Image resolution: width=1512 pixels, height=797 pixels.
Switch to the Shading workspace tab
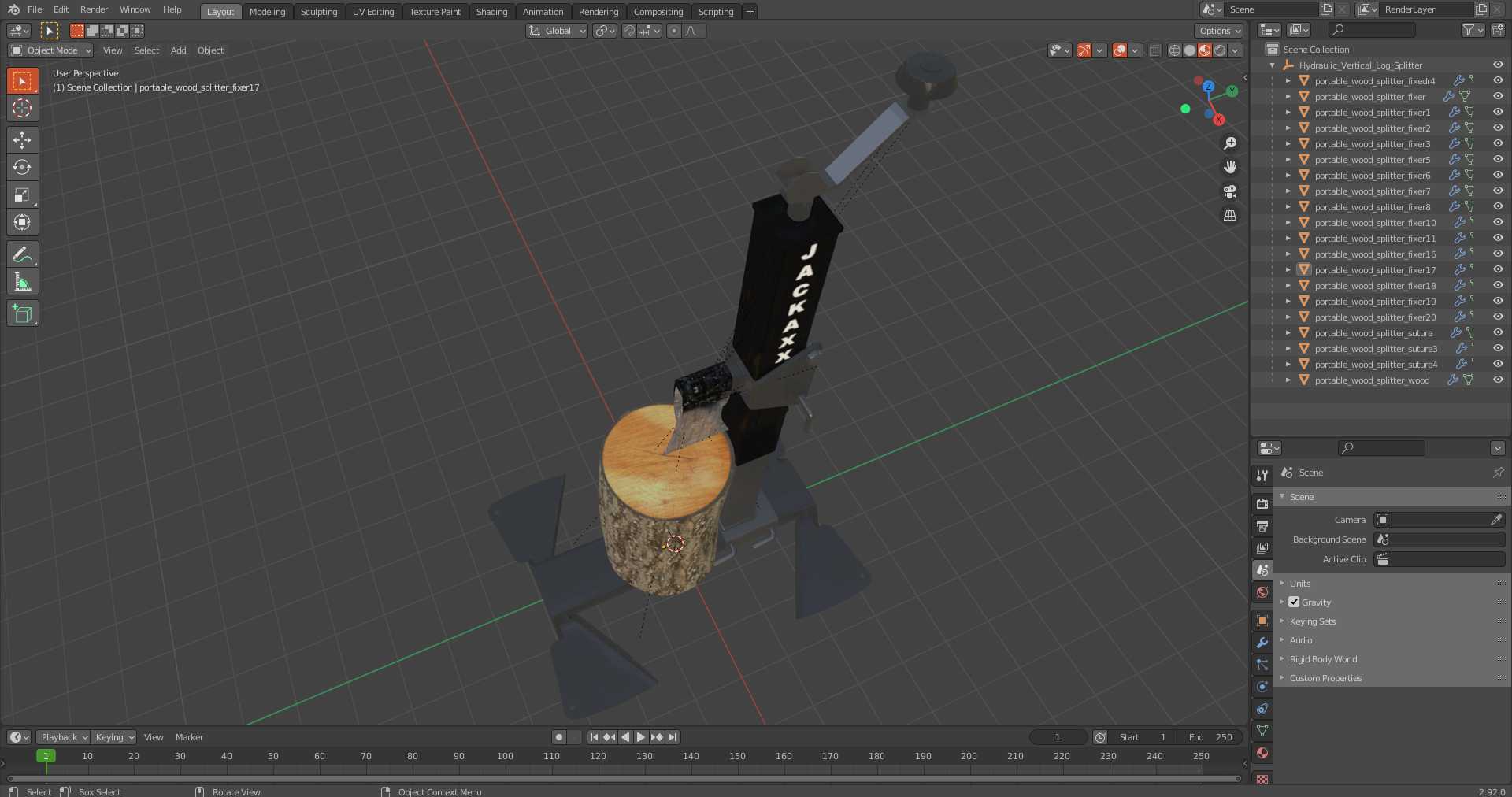pos(491,12)
